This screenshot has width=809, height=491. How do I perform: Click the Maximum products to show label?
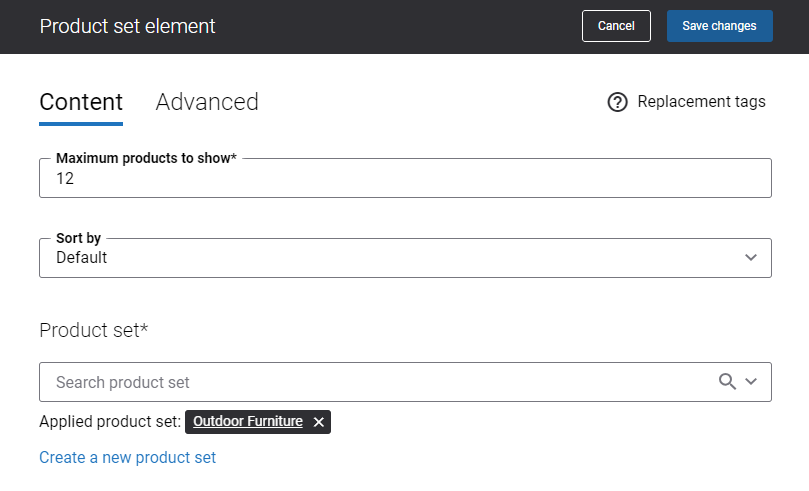[146, 158]
